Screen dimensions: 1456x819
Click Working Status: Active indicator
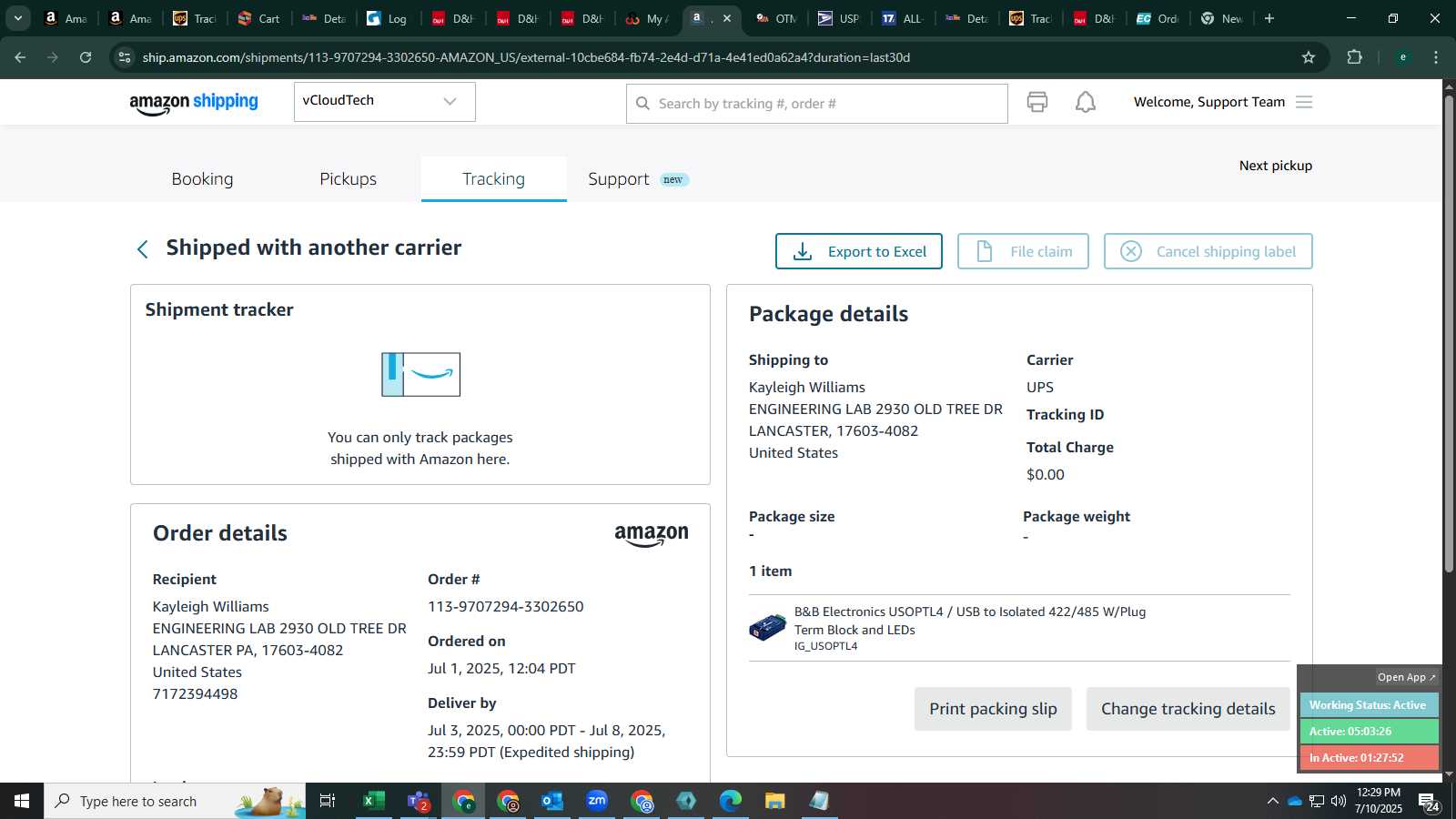click(1369, 705)
